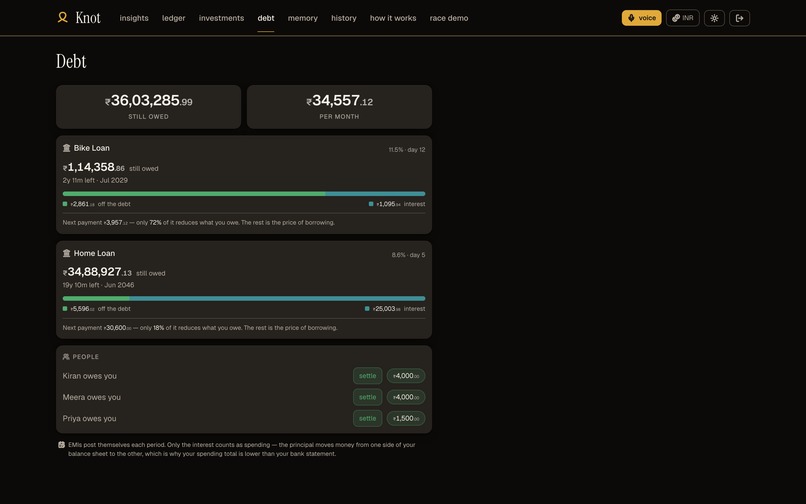Click the 'EMIs post themselves each period' footnote
This screenshot has width=806, height=504.
coord(242,449)
